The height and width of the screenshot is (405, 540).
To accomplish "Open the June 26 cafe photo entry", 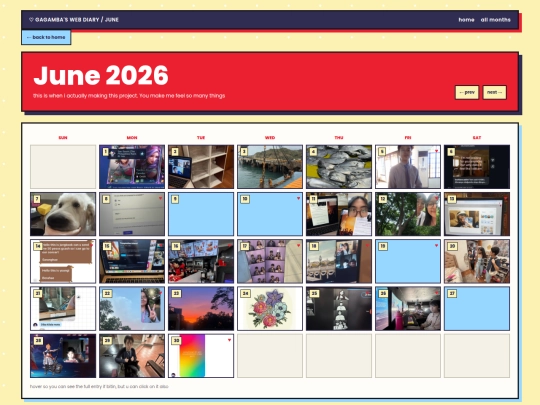I will pyautogui.click(x=408, y=309).
